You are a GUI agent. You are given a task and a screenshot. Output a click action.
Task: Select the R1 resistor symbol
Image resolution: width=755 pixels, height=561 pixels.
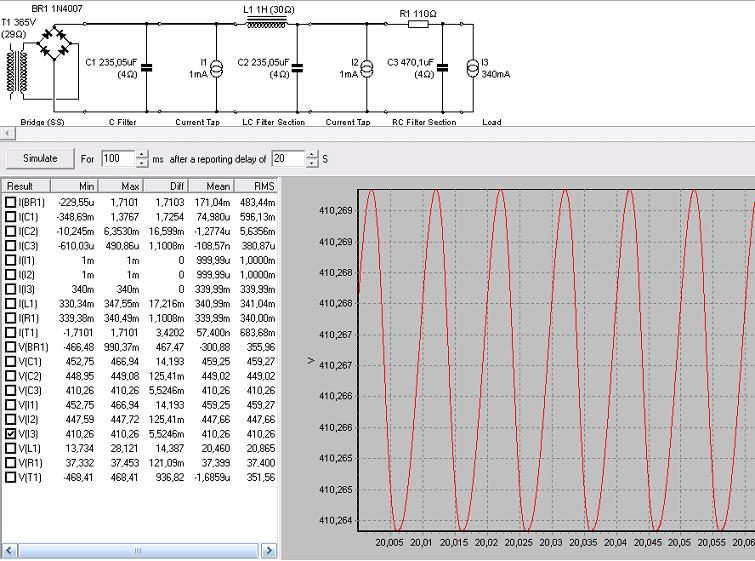419,24
